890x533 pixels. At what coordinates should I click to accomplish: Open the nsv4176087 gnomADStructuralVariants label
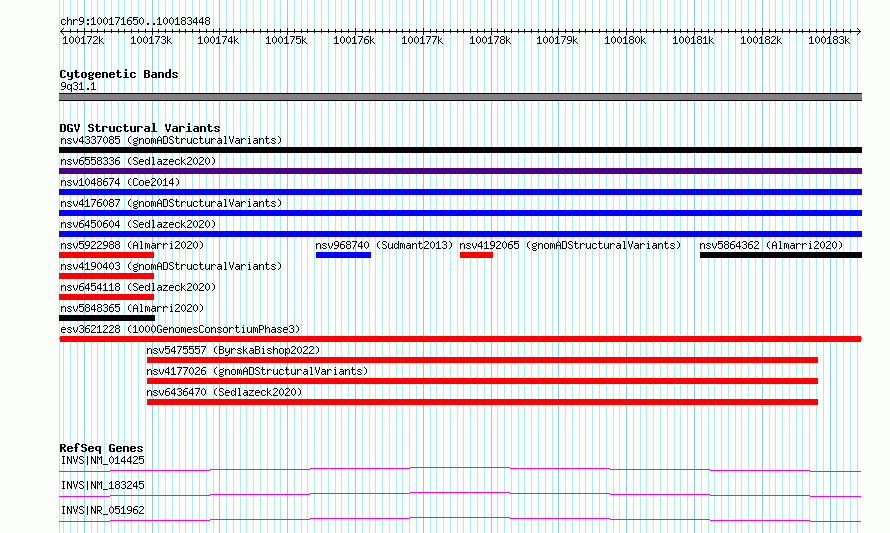(171, 203)
